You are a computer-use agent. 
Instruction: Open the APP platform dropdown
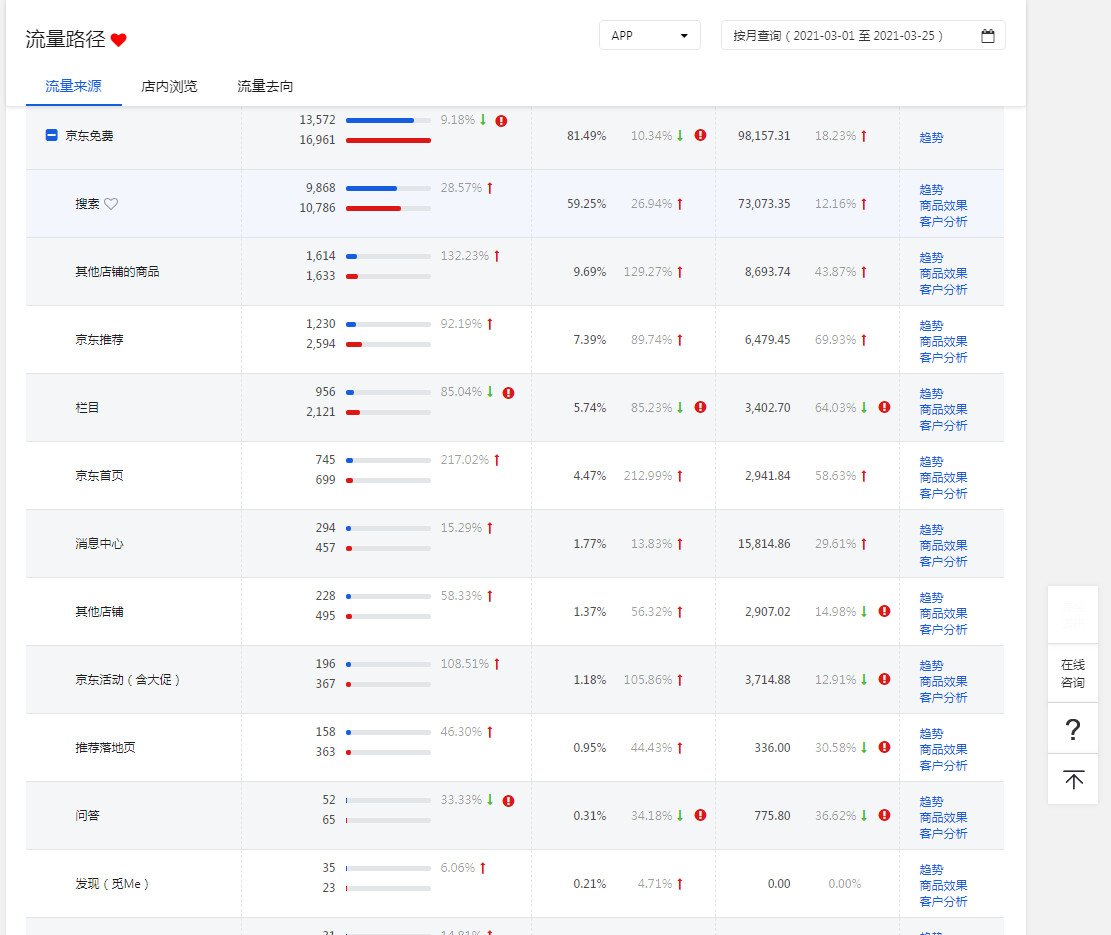tap(650, 35)
